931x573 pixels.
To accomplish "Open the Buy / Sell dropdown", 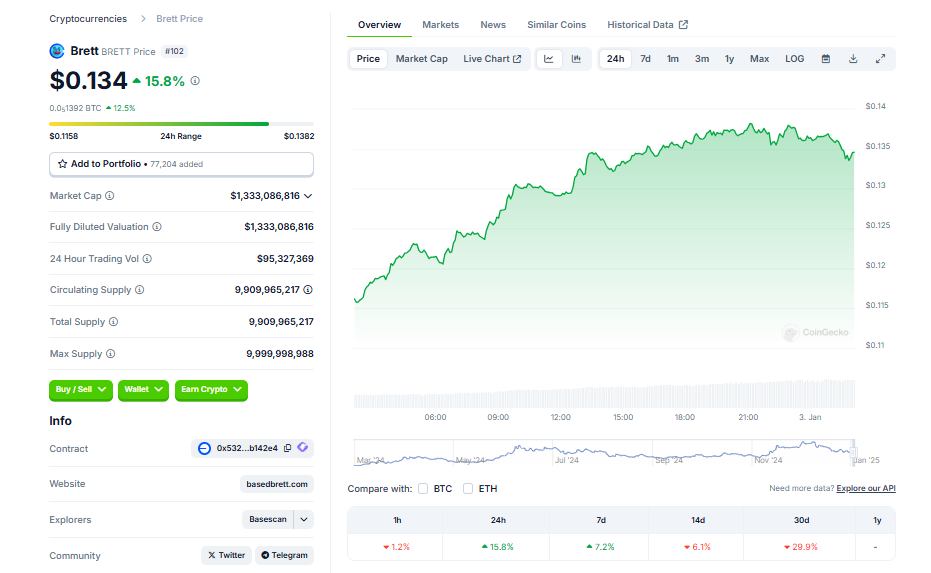I will click(81, 390).
